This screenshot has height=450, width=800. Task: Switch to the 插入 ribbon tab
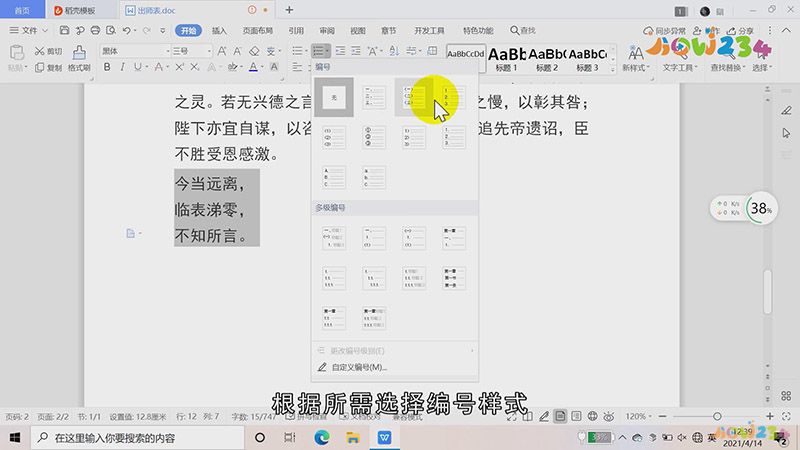click(219, 31)
